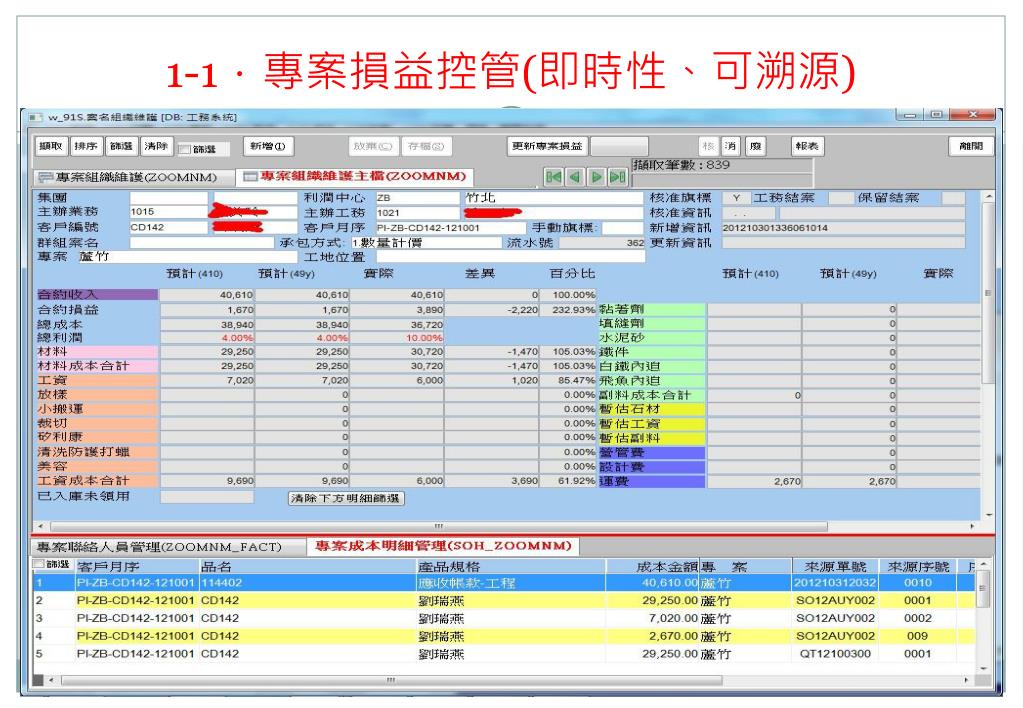Go to the next record arrow
1023x708 pixels.
point(596,177)
